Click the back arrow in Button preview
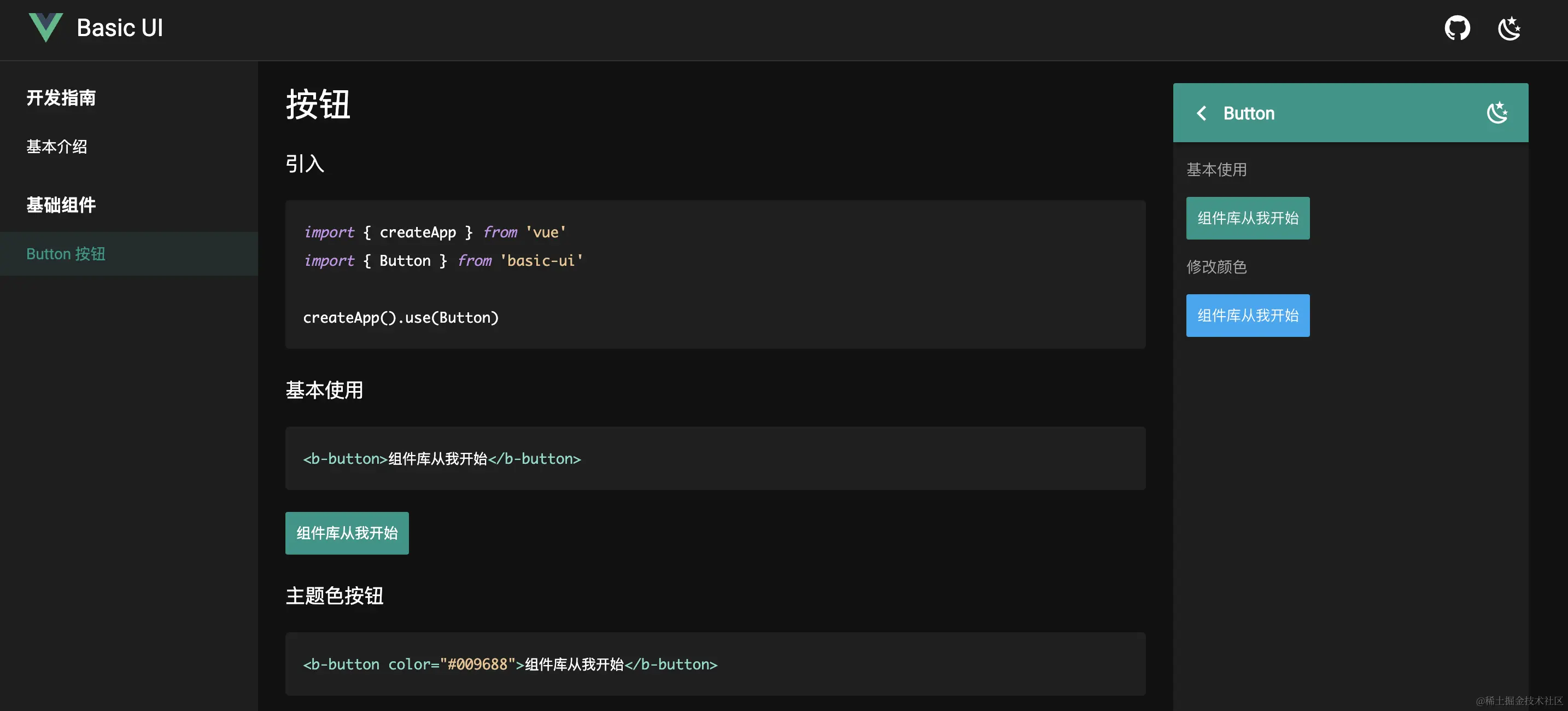The height and width of the screenshot is (711, 1568). (1202, 113)
